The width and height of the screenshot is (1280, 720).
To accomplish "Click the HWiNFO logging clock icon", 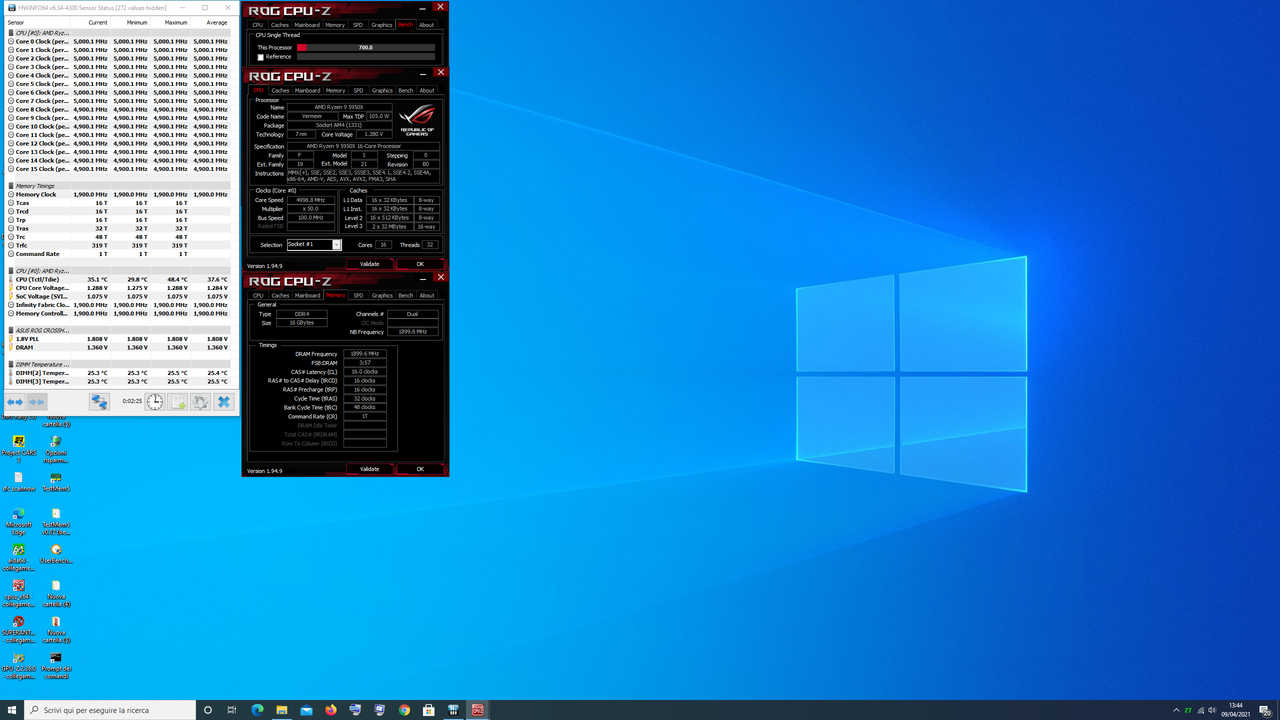I will [154, 401].
